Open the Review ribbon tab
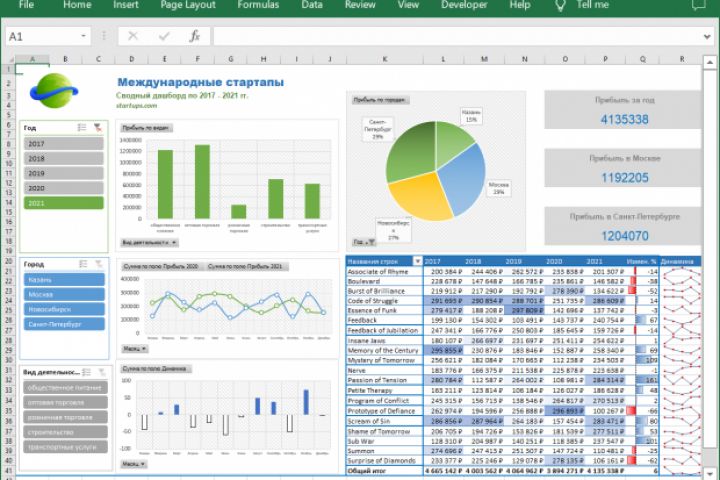720x480 pixels. pyautogui.click(x=360, y=5)
